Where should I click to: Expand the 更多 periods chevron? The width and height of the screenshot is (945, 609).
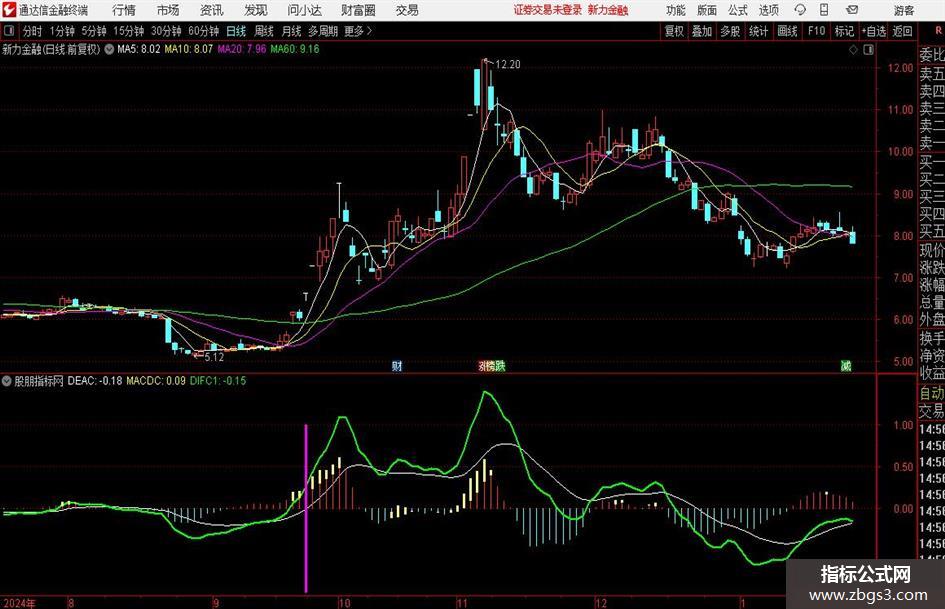pos(369,31)
